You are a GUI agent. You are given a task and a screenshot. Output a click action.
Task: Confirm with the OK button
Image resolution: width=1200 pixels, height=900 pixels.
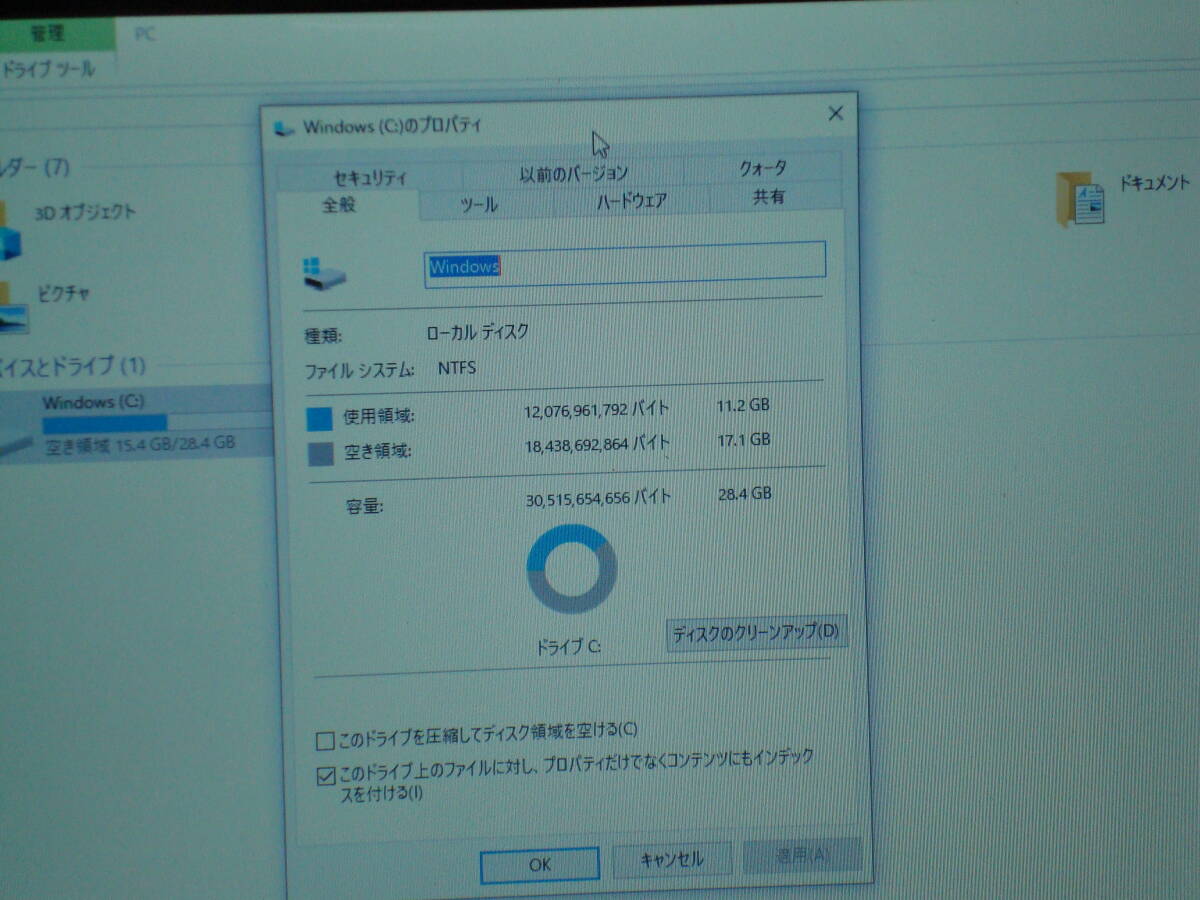tap(540, 865)
